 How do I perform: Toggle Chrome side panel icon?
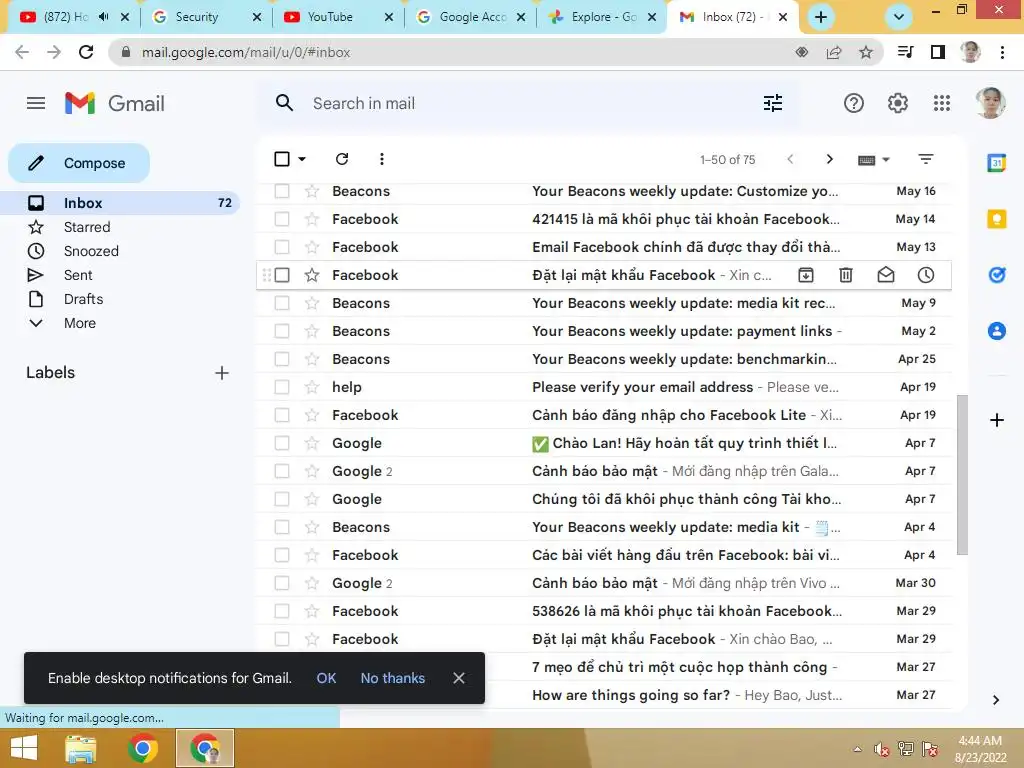[x=938, y=52]
